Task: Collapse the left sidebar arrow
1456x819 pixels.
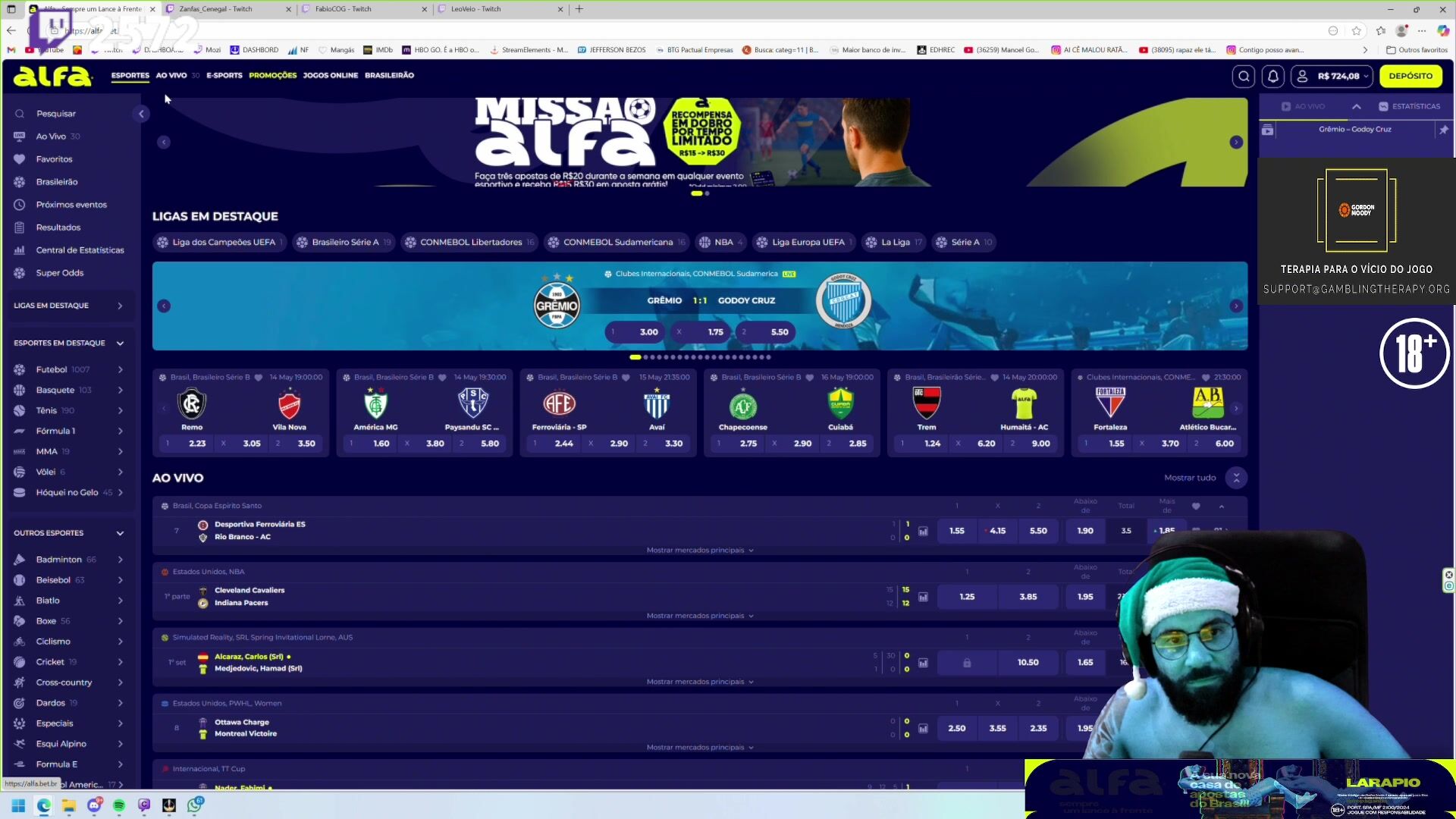Action: pyautogui.click(x=141, y=114)
